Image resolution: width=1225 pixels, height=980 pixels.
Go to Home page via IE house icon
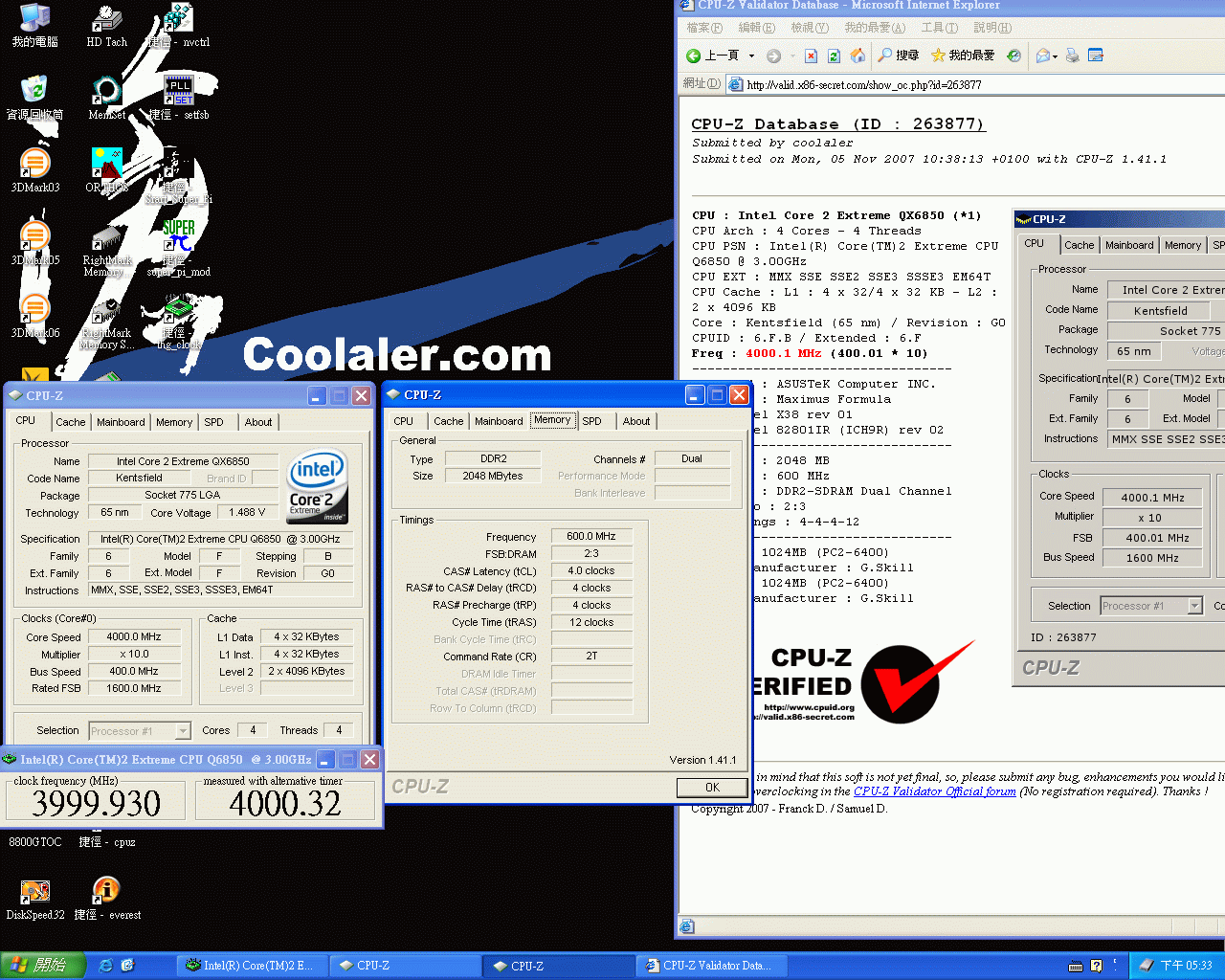857,56
